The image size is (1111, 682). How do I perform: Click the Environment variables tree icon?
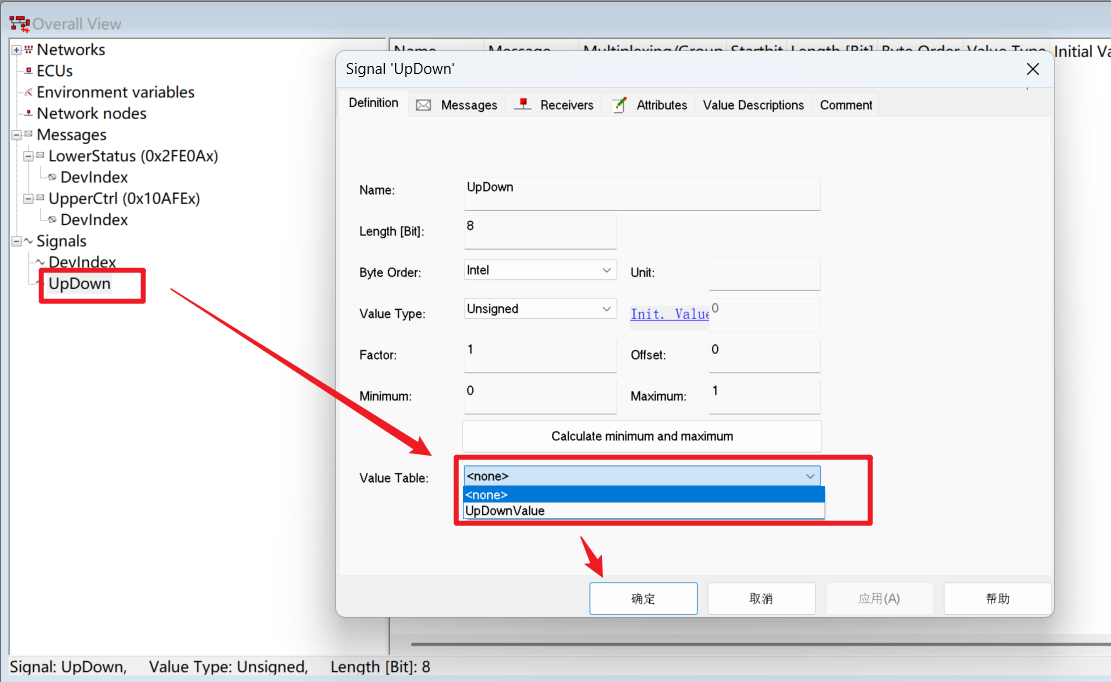pyautogui.click(x=28, y=93)
